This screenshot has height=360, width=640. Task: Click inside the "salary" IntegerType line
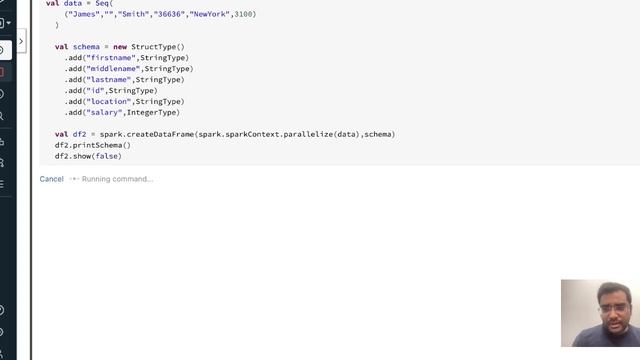click(x=122, y=112)
